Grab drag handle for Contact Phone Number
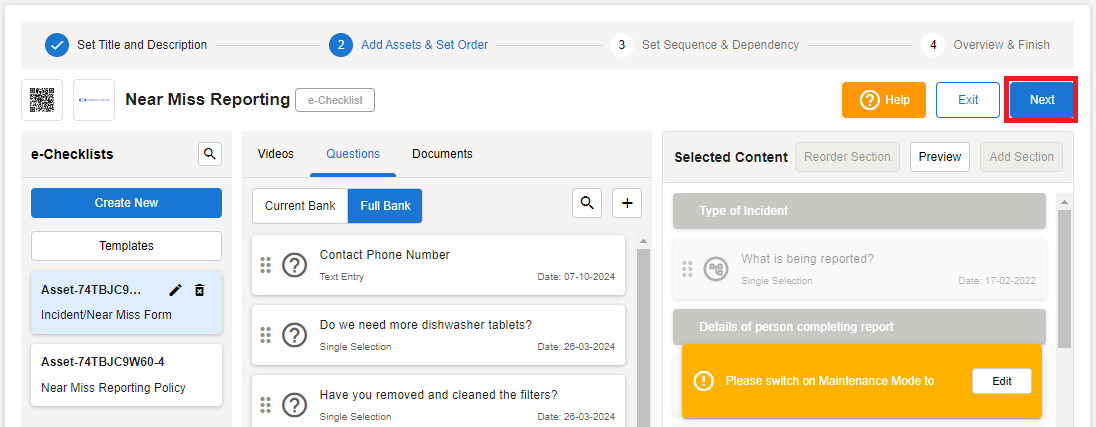 click(x=266, y=265)
